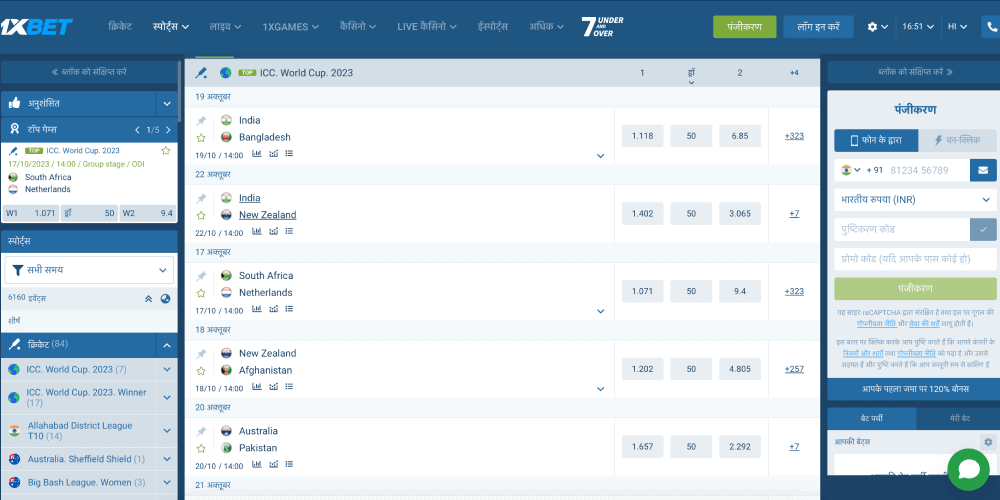This screenshot has height=500, width=1000.
Task: Open statistics chart for Australia vs Pakistan
Action: pos(256,465)
